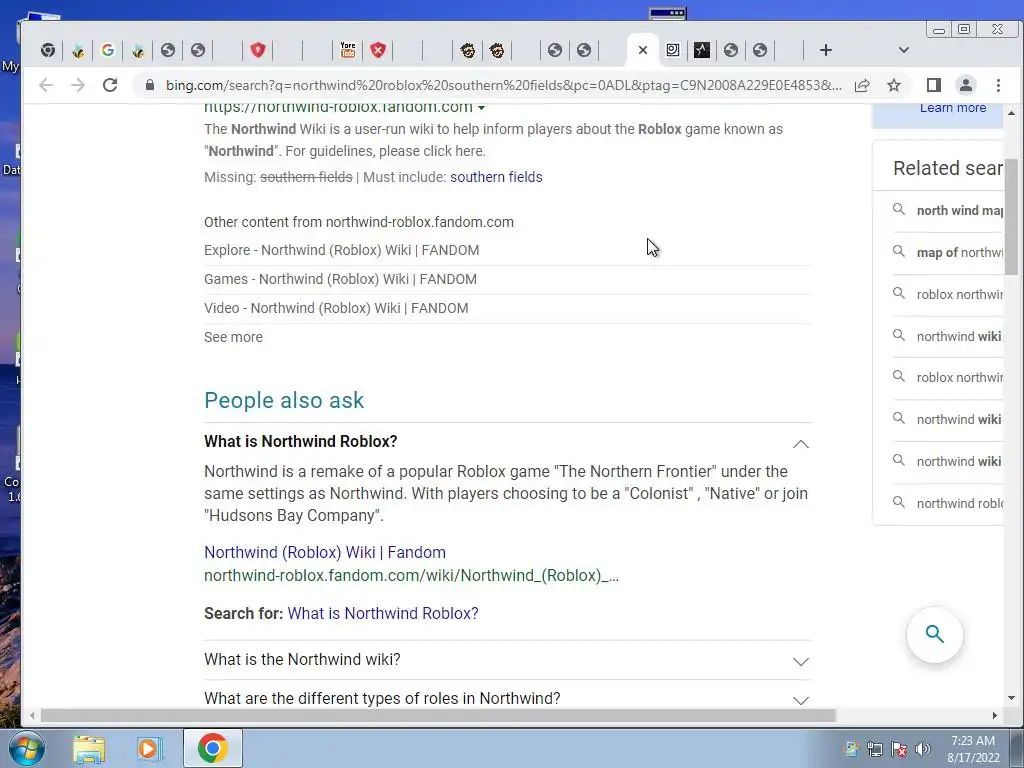This screenshot has width=1024, height=768.
Task: Open 'Explore - Northwind (Roblox) Wiki | FANDOM'
Action: point(342,250)
